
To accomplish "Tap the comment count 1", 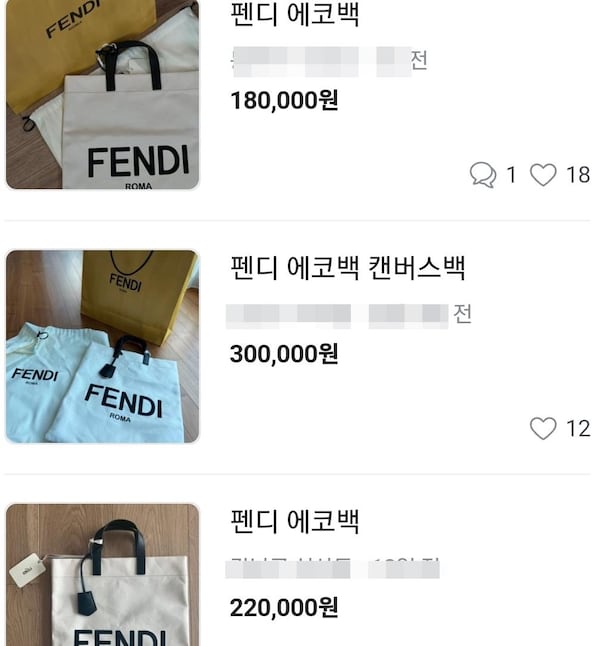I will (x=511, y=175).
